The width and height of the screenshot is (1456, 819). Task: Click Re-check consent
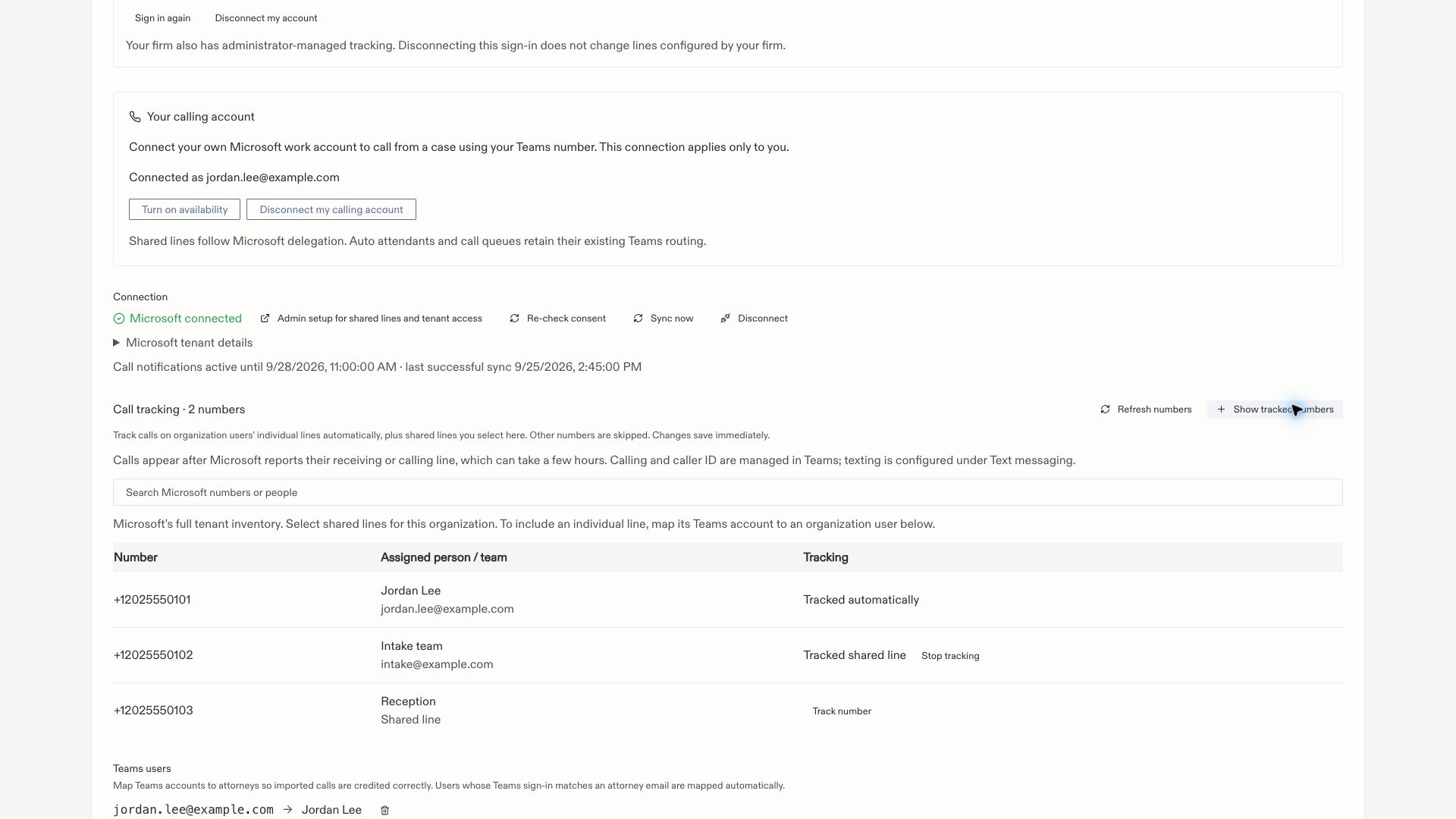click(558, 318)
